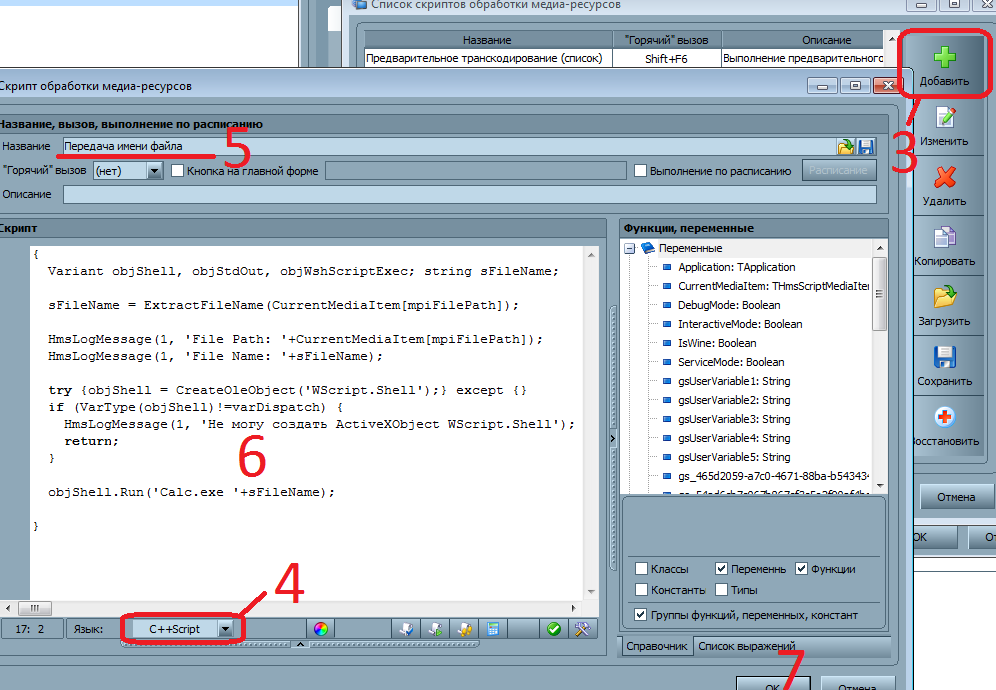
Task: Toggle Кнопка на главной форме checkbox
Action: tap(179, 171)
